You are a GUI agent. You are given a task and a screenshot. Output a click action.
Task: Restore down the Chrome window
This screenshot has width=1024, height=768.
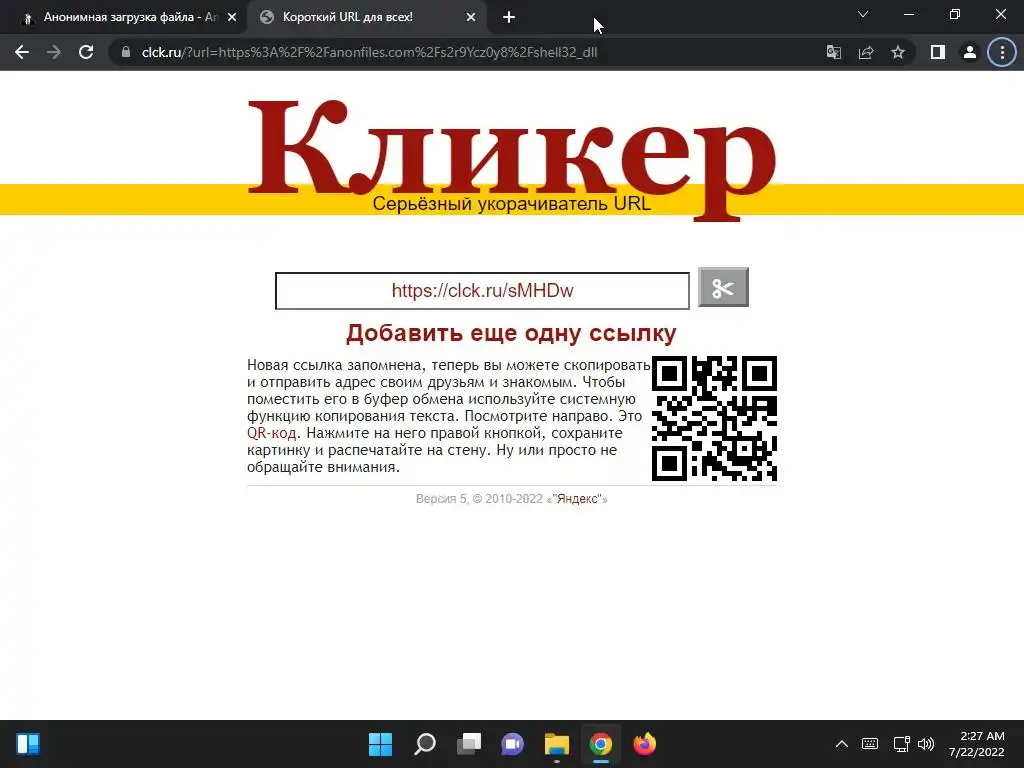[955, 14]
